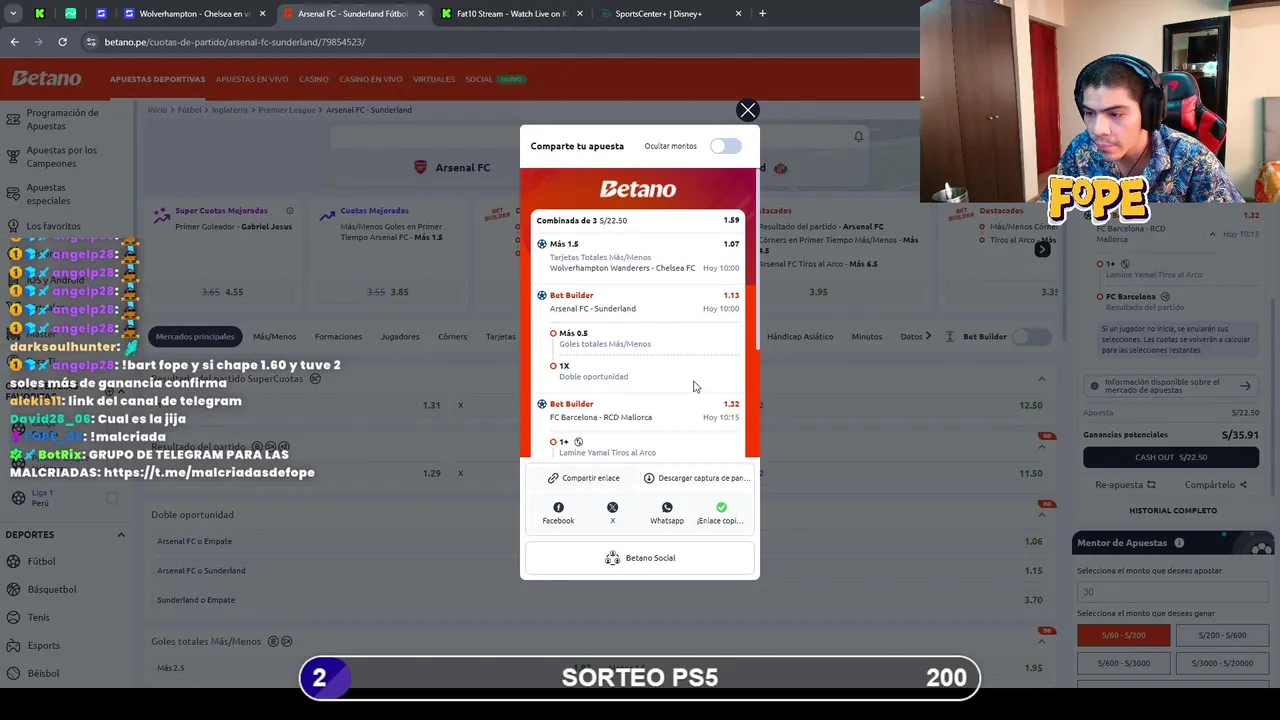This screenshot has height=720, width=1280.
Task: Select Básquetbol in the sports list
Action: point(51,590)
